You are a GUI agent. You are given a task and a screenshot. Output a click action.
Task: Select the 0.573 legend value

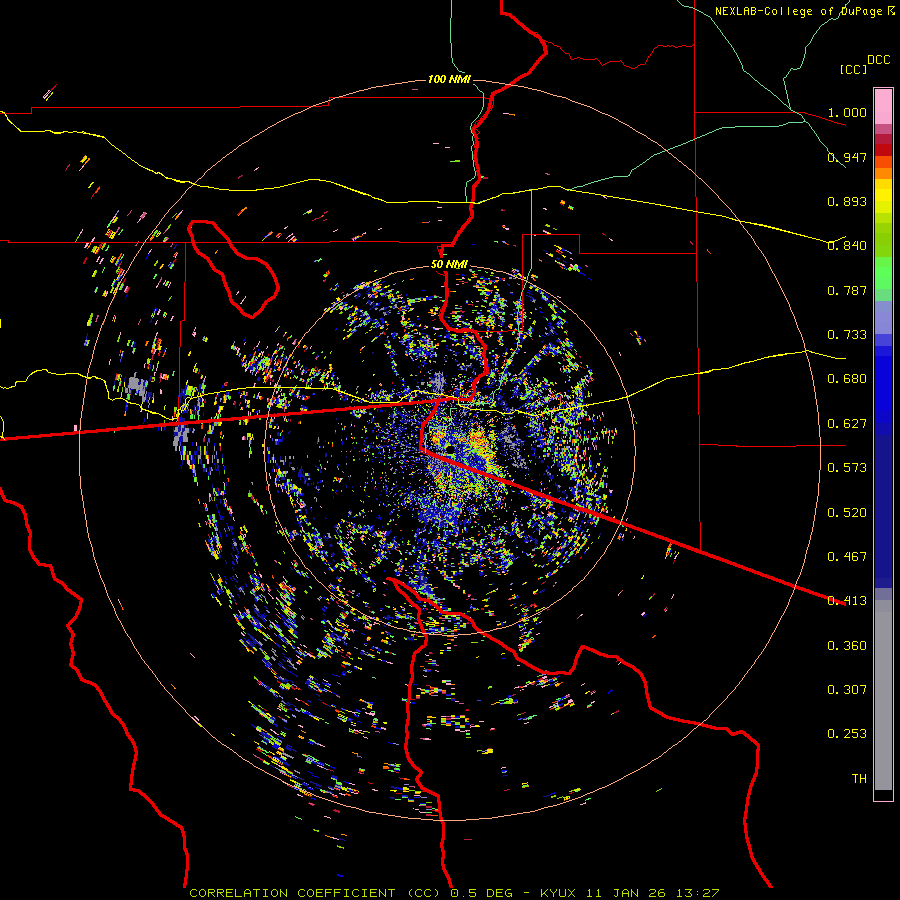[847, 468]
